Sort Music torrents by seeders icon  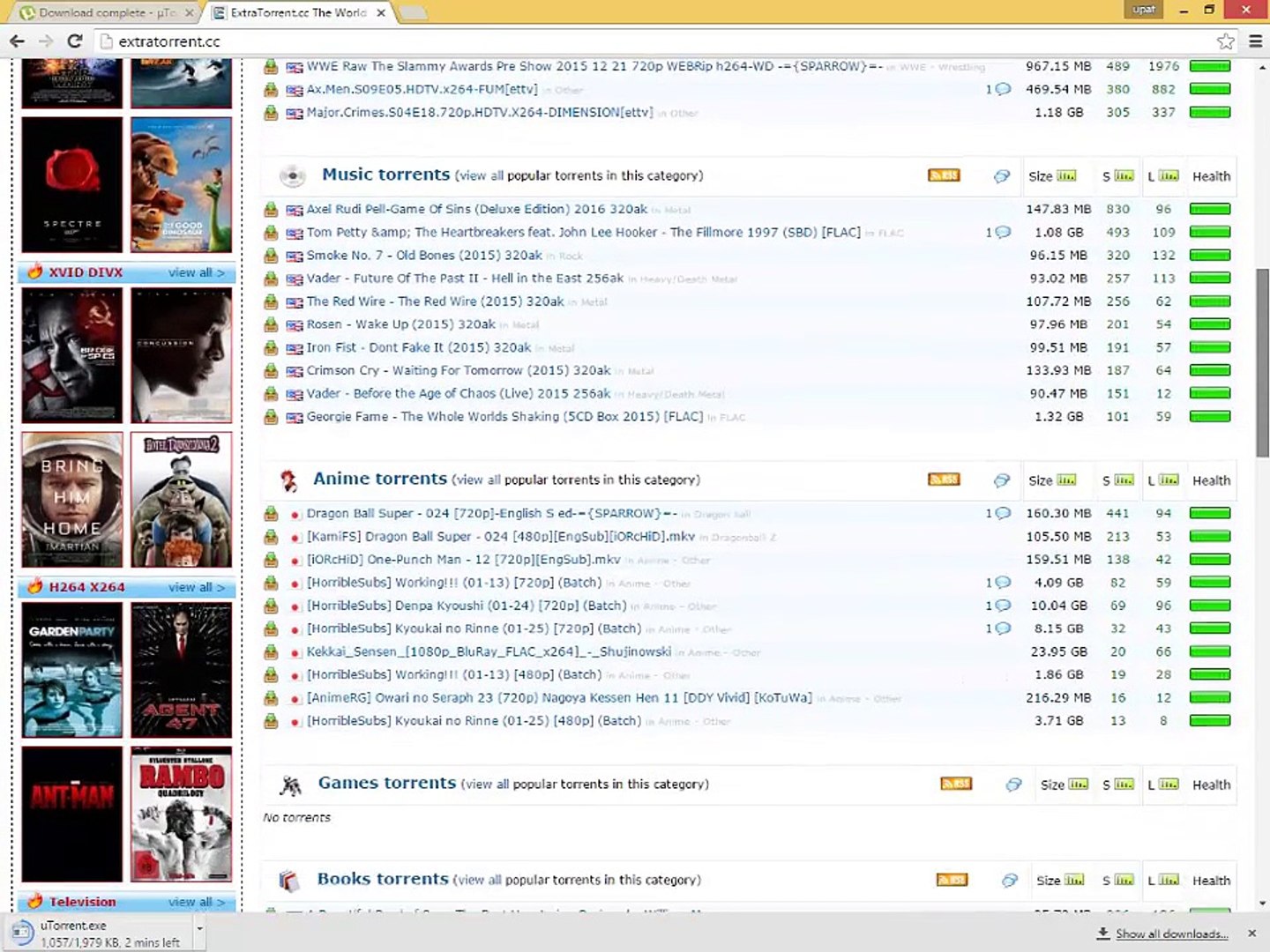1124,175
